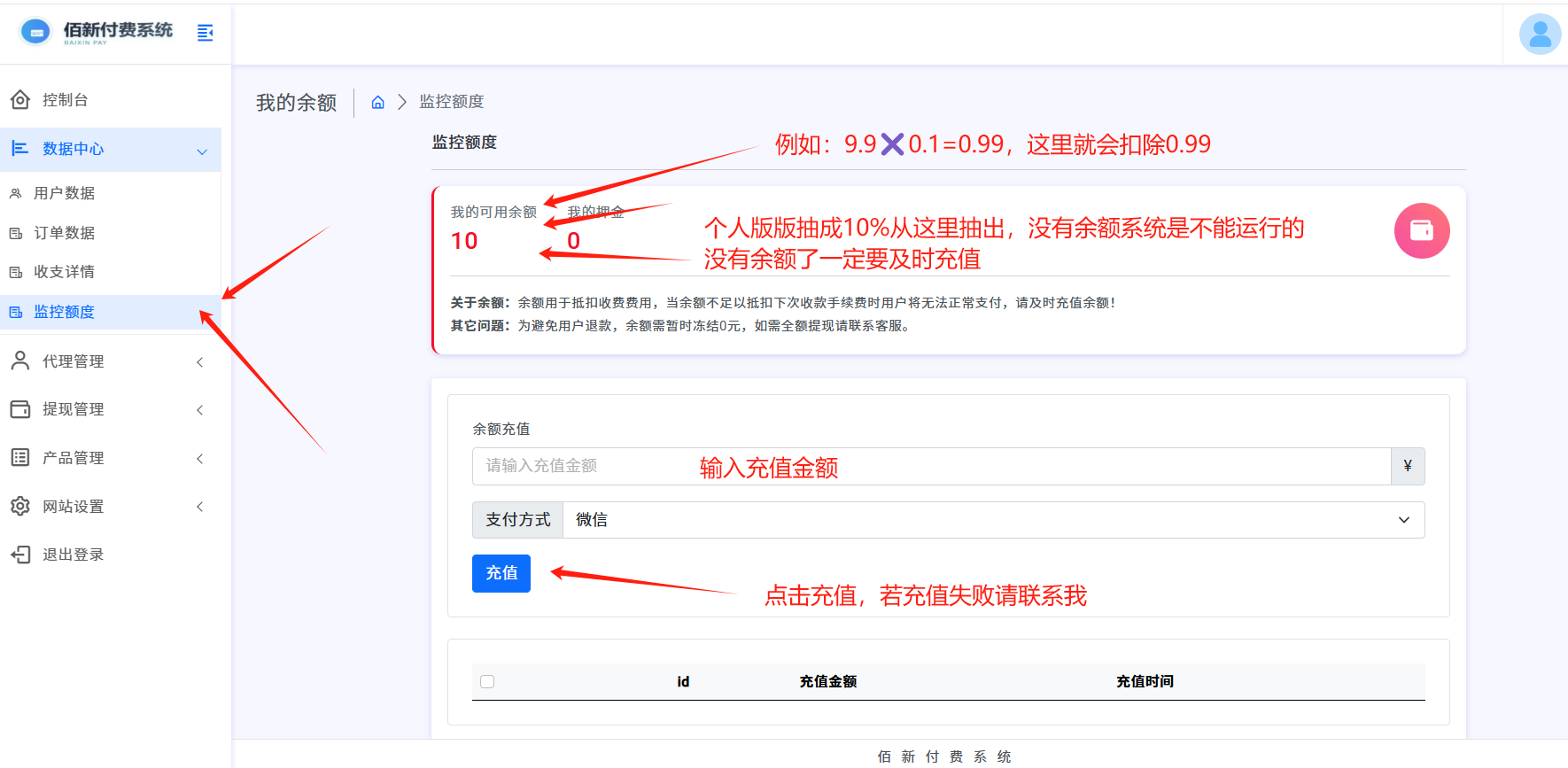The width and height of the screenshot is (1568, 768).
Task: Click the blue 充值 button
Action: 501,573
